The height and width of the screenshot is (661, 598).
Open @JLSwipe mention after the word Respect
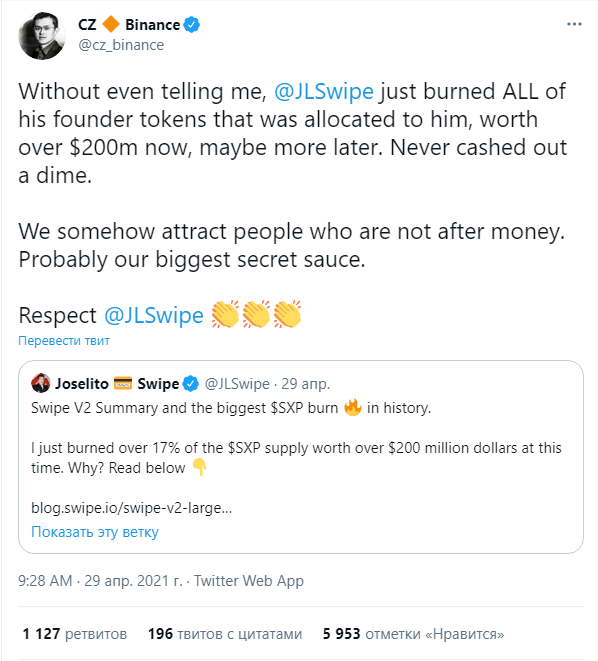tap(154, 315)
